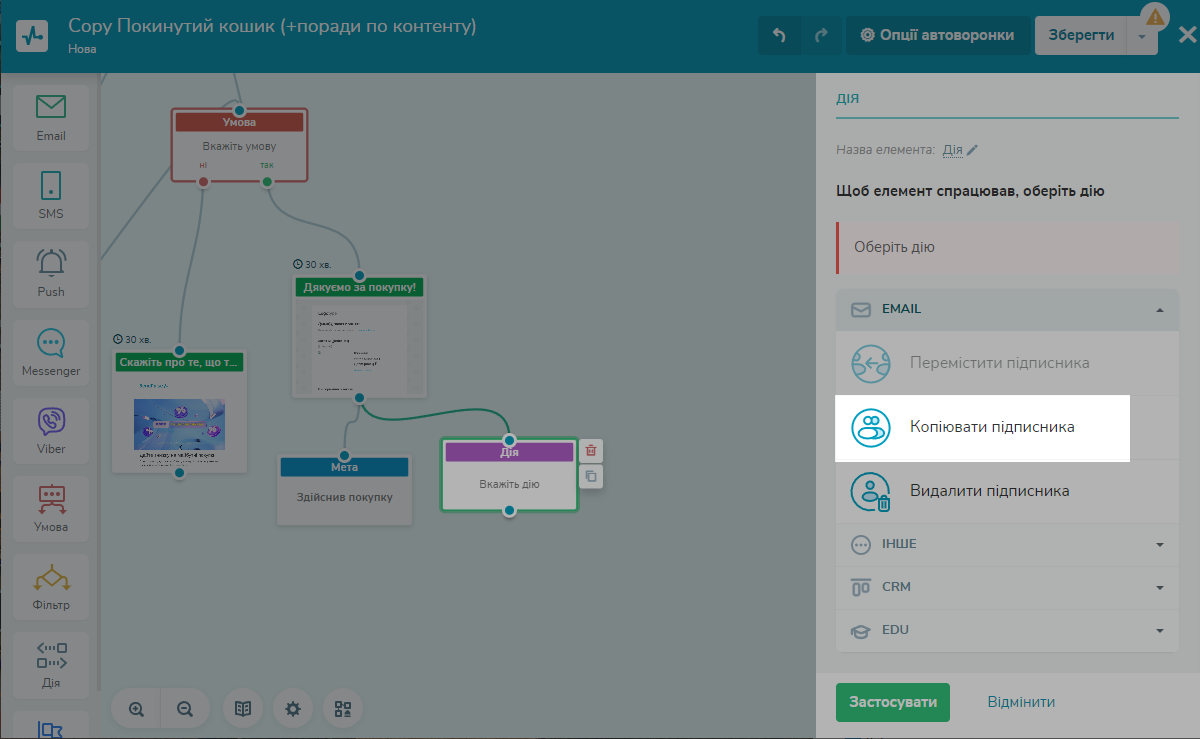Viewport: 1200px width, 739px height.
Task: Select the Push notification block
Action: coord(51,274)
